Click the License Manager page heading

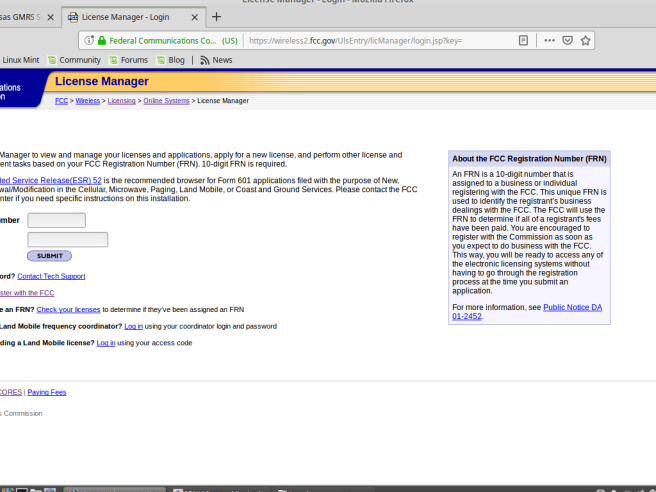click(102, 81)
